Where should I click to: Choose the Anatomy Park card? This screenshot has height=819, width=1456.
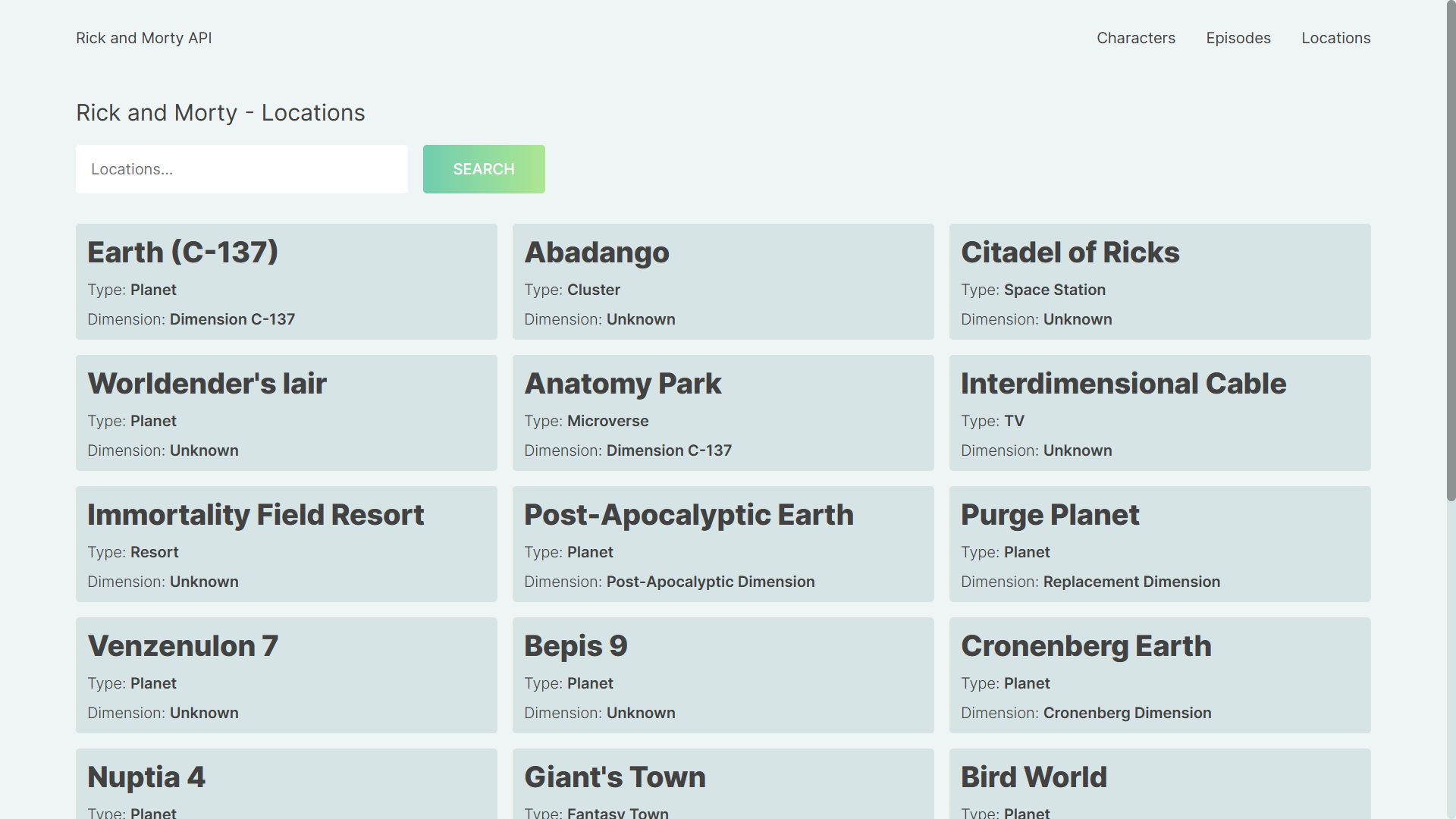pos(723,413)
